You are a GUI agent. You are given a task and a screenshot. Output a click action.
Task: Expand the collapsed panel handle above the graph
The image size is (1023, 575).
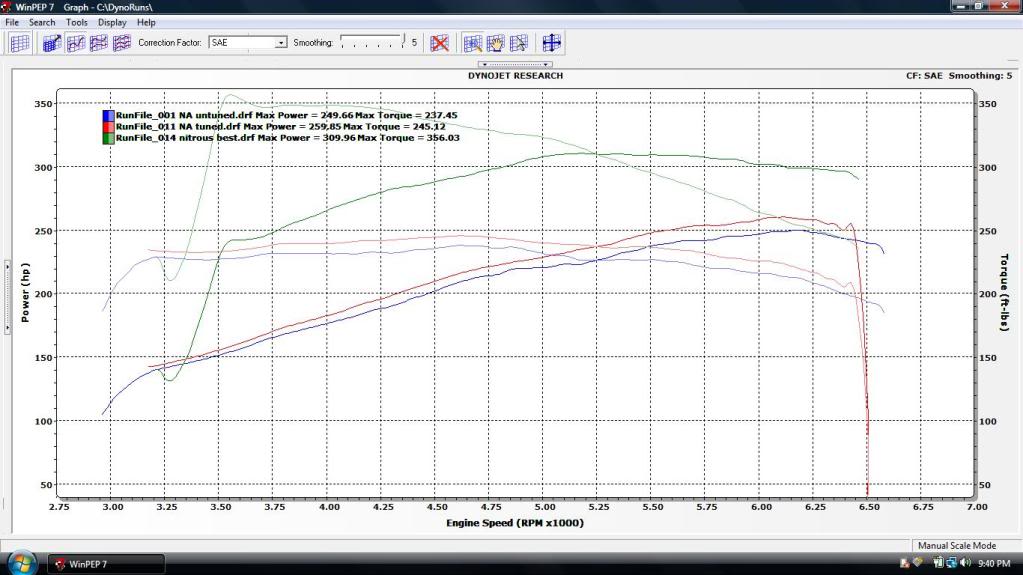pyautogui.click(x=515, y=65)
